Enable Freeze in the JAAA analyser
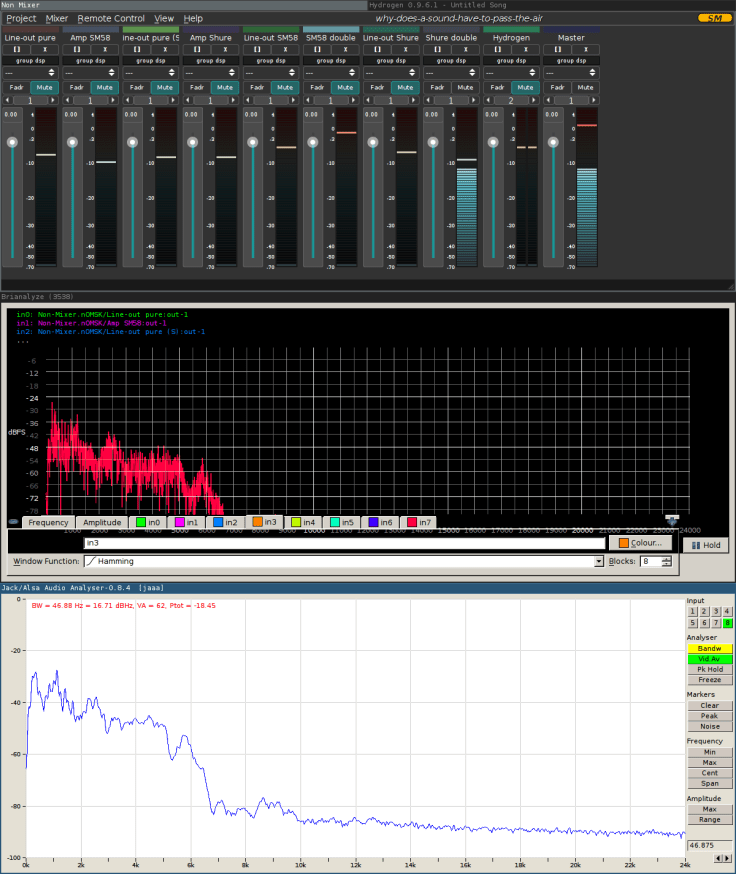736x874 pixels. click(709, 679)
